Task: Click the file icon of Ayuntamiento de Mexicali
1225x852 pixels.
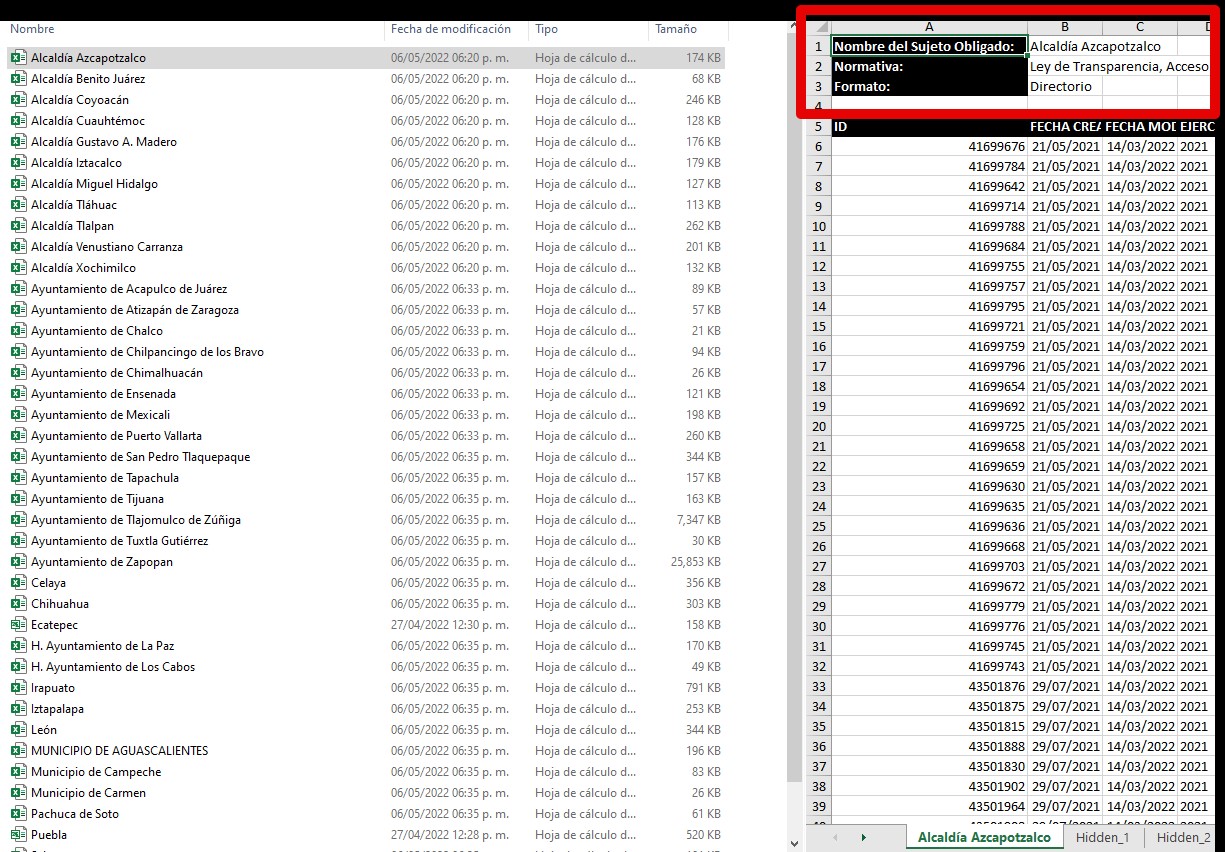Action: pyautogui.click(x=18, y=415)
